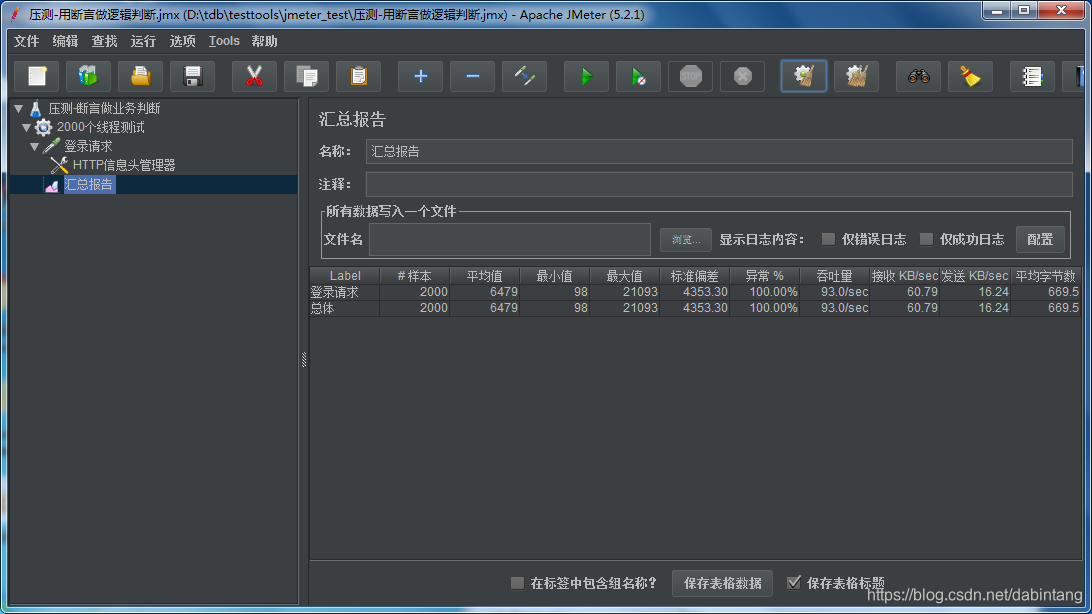Save the test plan with floppy icon
The image size is (1092, 614).
tap(193, 76)
